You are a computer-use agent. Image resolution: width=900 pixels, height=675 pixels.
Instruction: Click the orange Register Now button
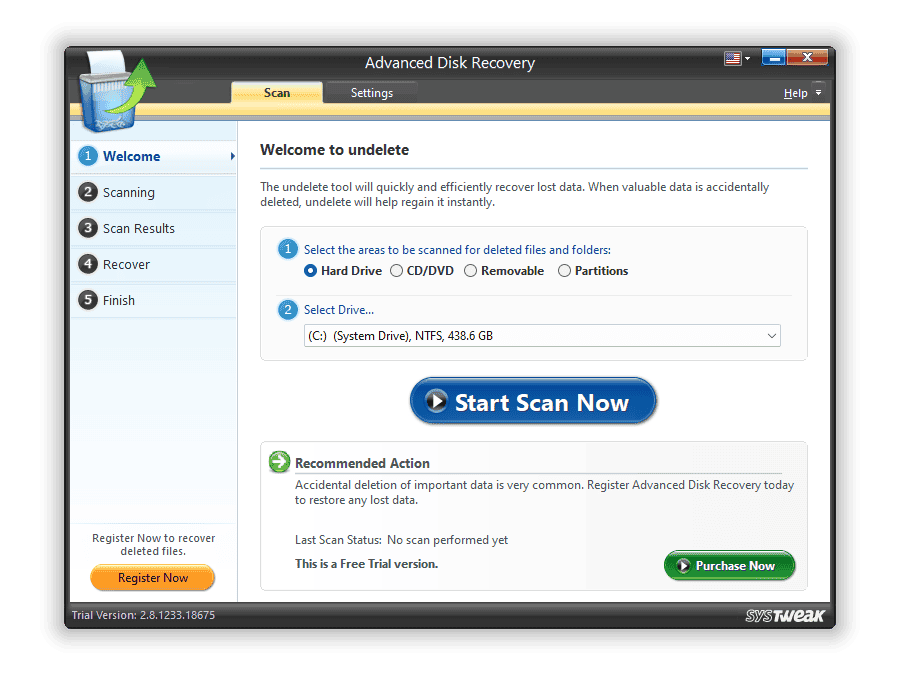point(153,578)
